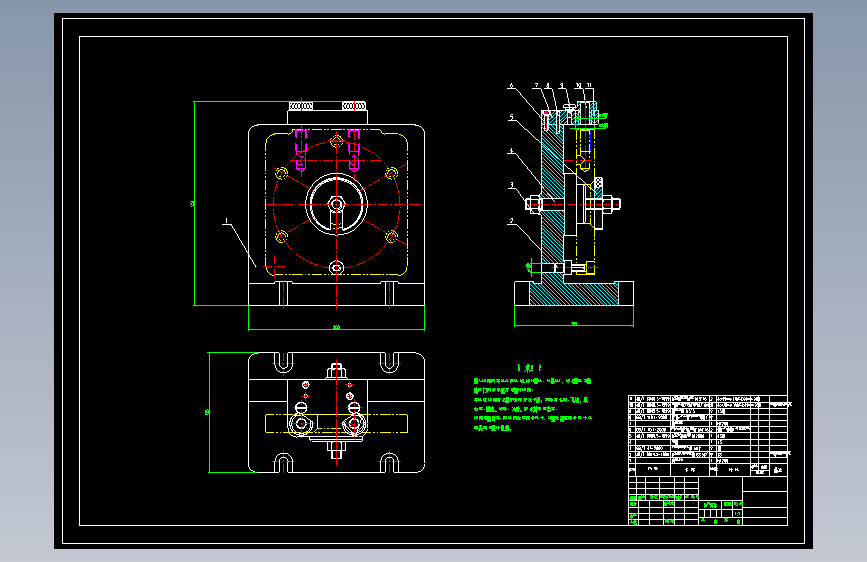The width and height of the screenshot is (867, 562).
Task: Select the green base width dimension under section view
Action: pos(574,324)
